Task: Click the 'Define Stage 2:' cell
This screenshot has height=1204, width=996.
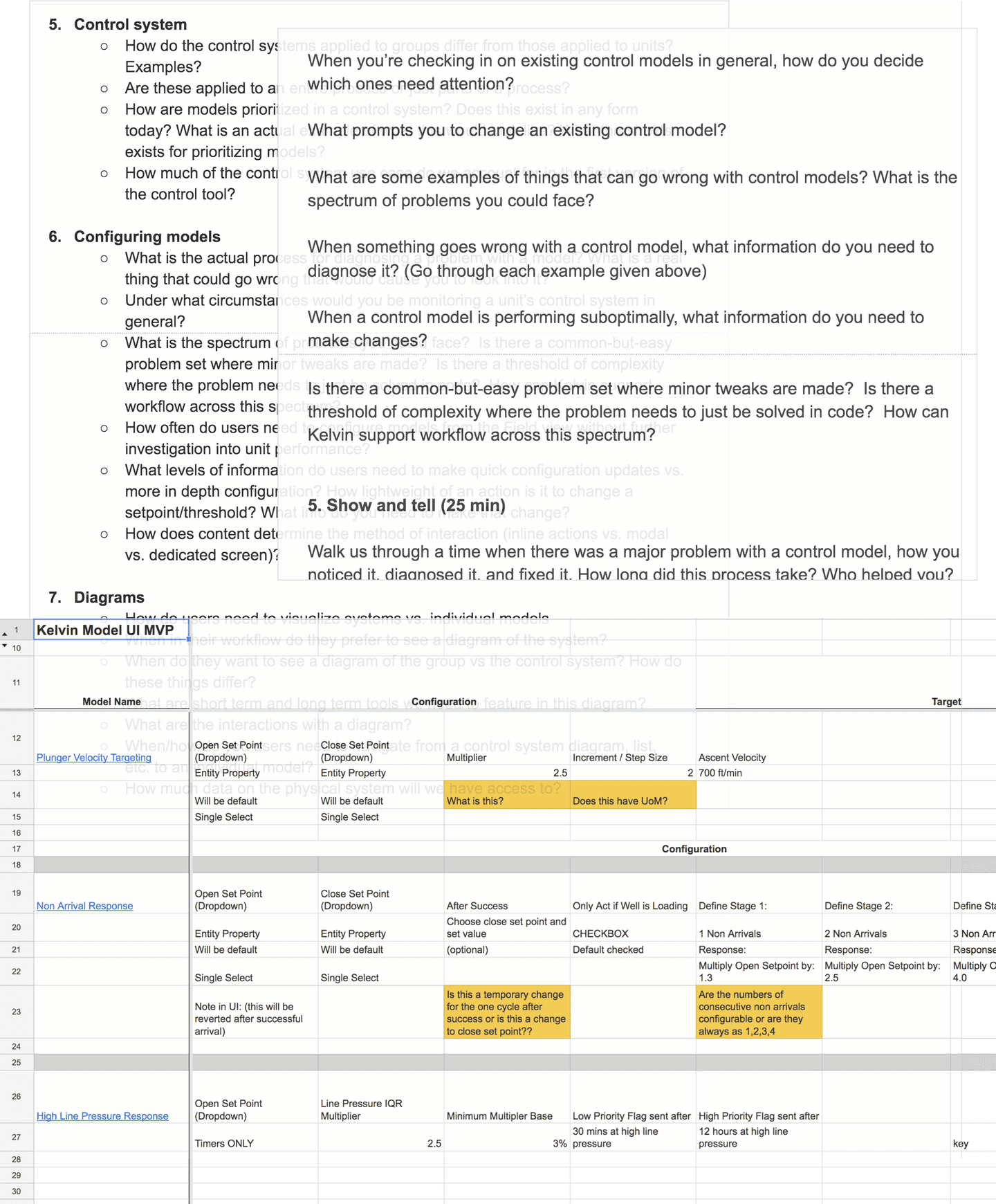Action: point(886,893)
